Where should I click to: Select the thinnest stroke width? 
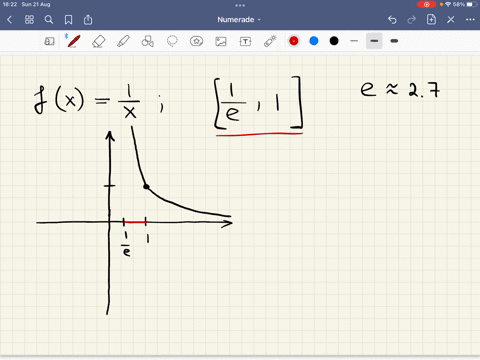tap(354, 41)
